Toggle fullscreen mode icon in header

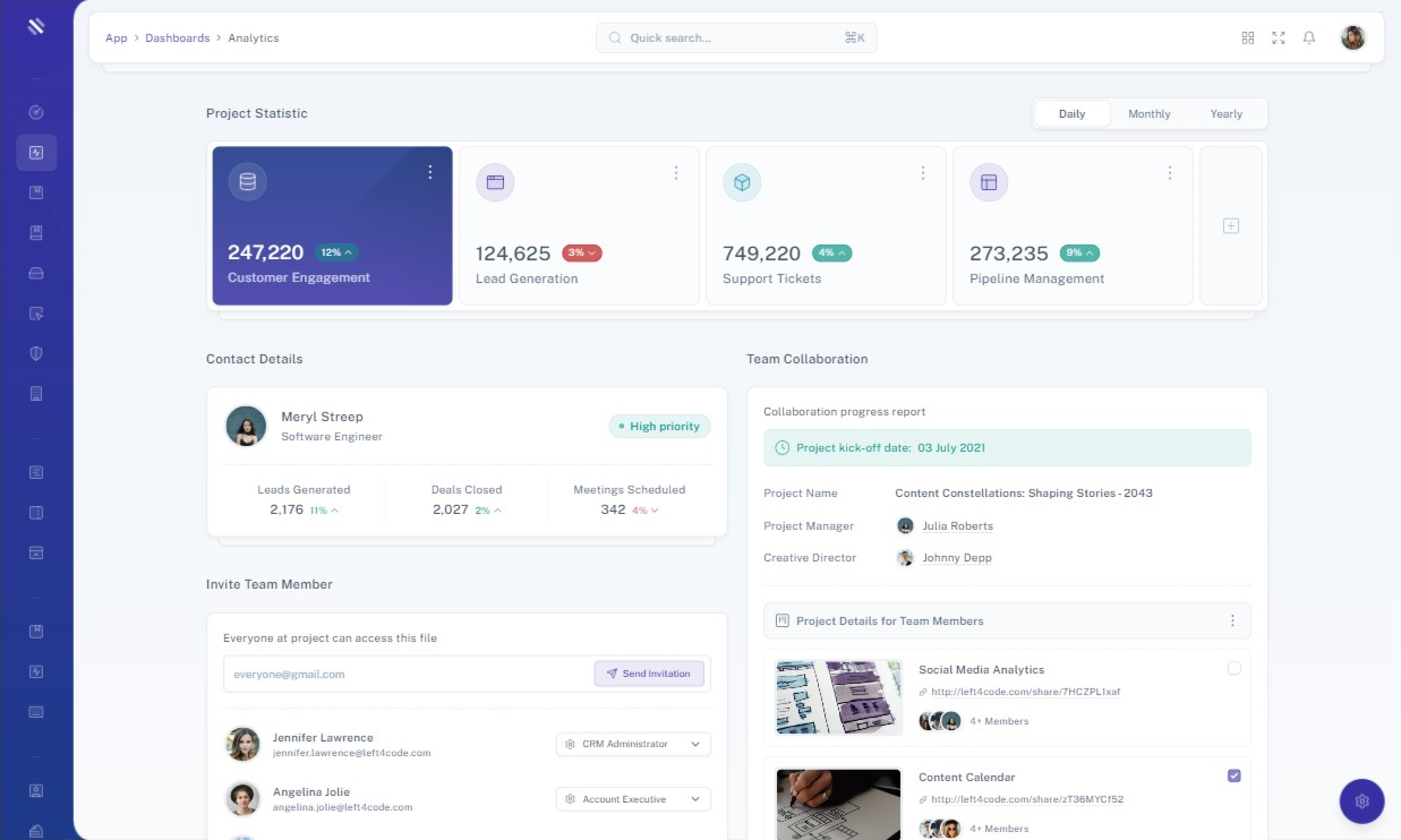coord(1278,38)
